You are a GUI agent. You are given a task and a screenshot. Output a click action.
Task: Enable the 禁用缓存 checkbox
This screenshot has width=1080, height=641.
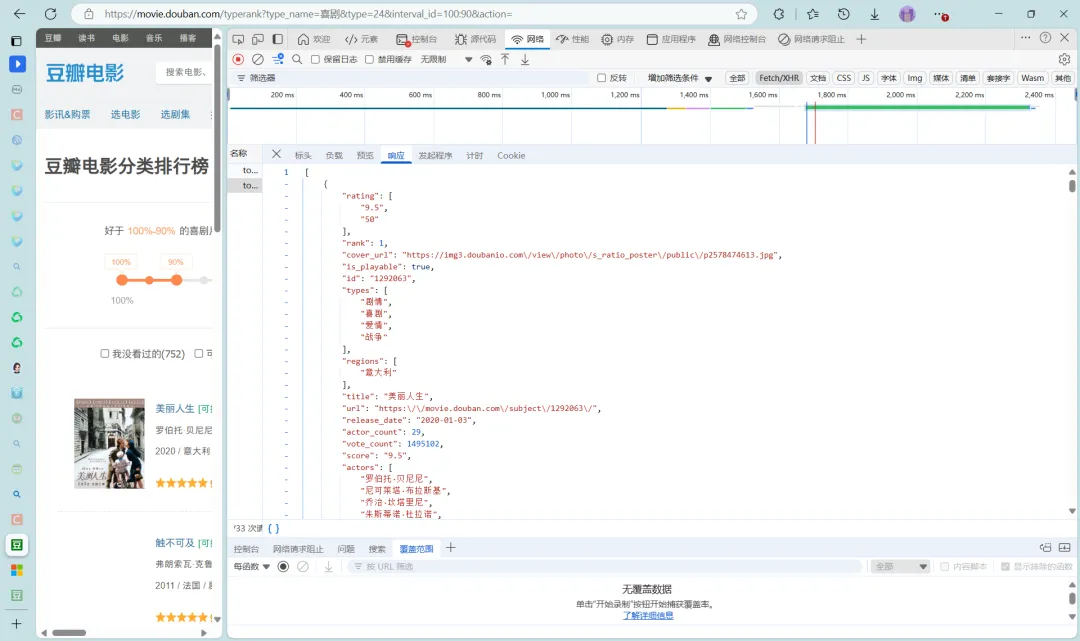coord(369,59)
